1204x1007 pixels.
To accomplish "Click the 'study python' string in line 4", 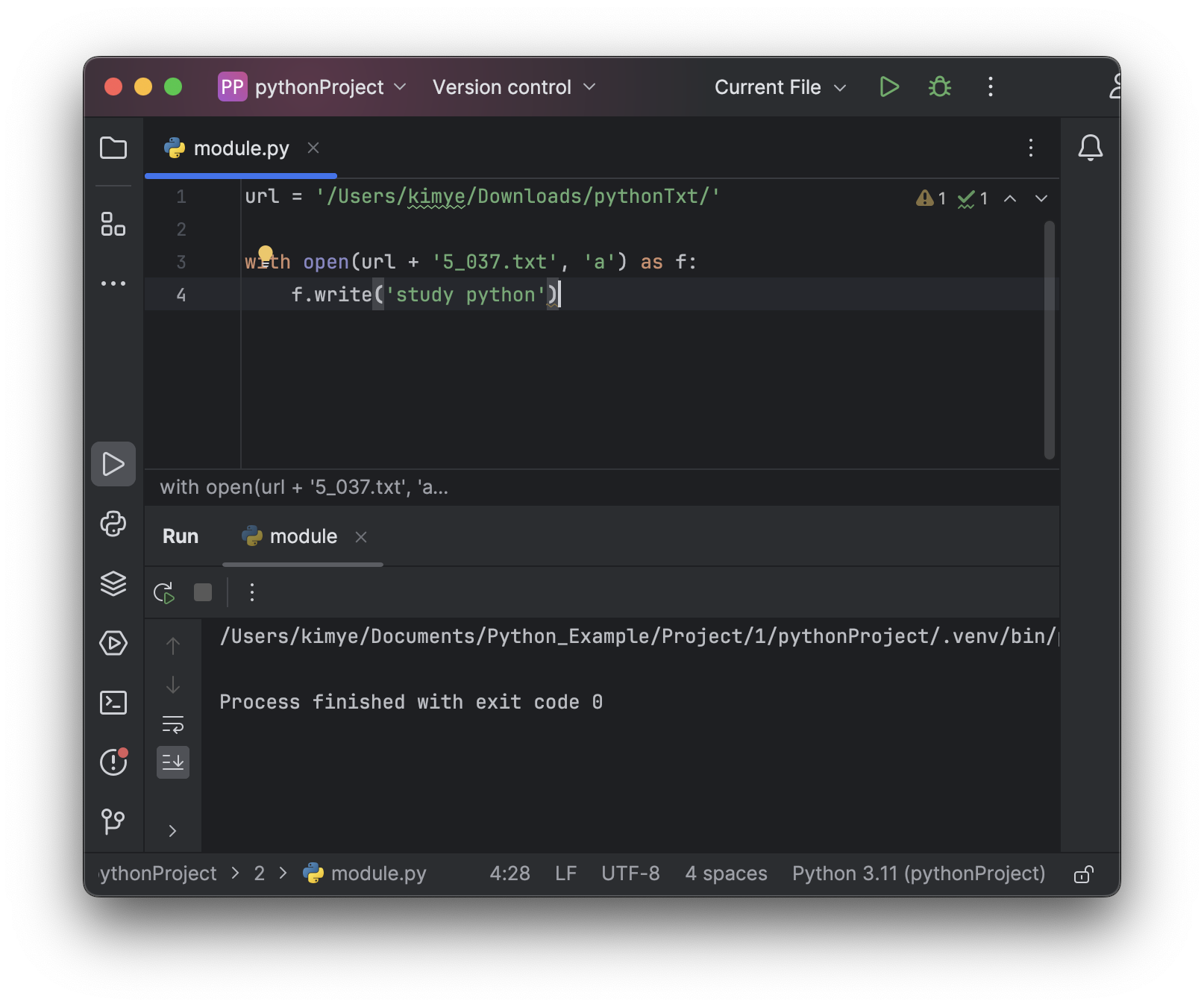I will point(466,295).
